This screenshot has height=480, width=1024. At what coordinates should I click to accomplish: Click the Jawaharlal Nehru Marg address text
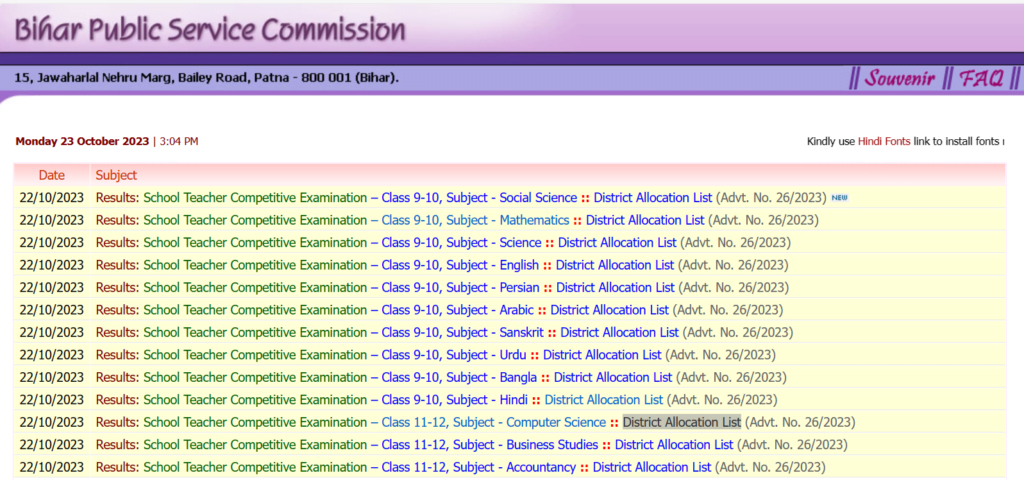206,78
